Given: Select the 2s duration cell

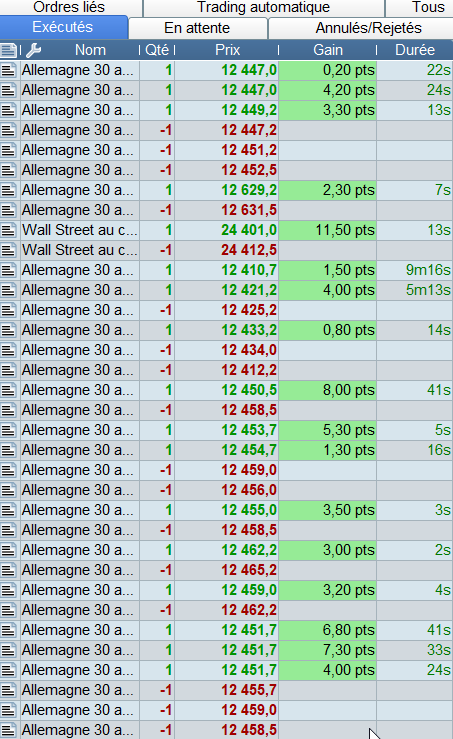Looking at the screenshot, I should [415, 550].
